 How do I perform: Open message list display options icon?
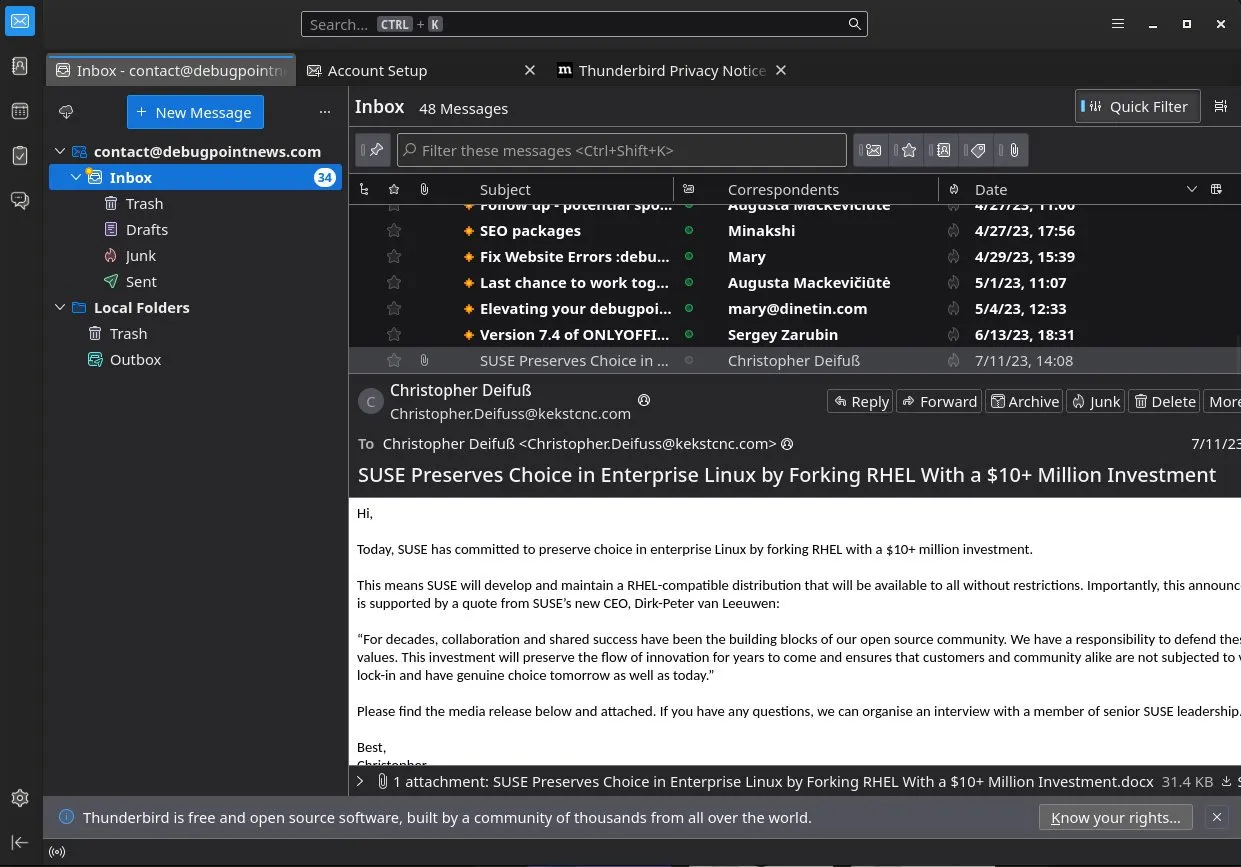[1221, 107]
